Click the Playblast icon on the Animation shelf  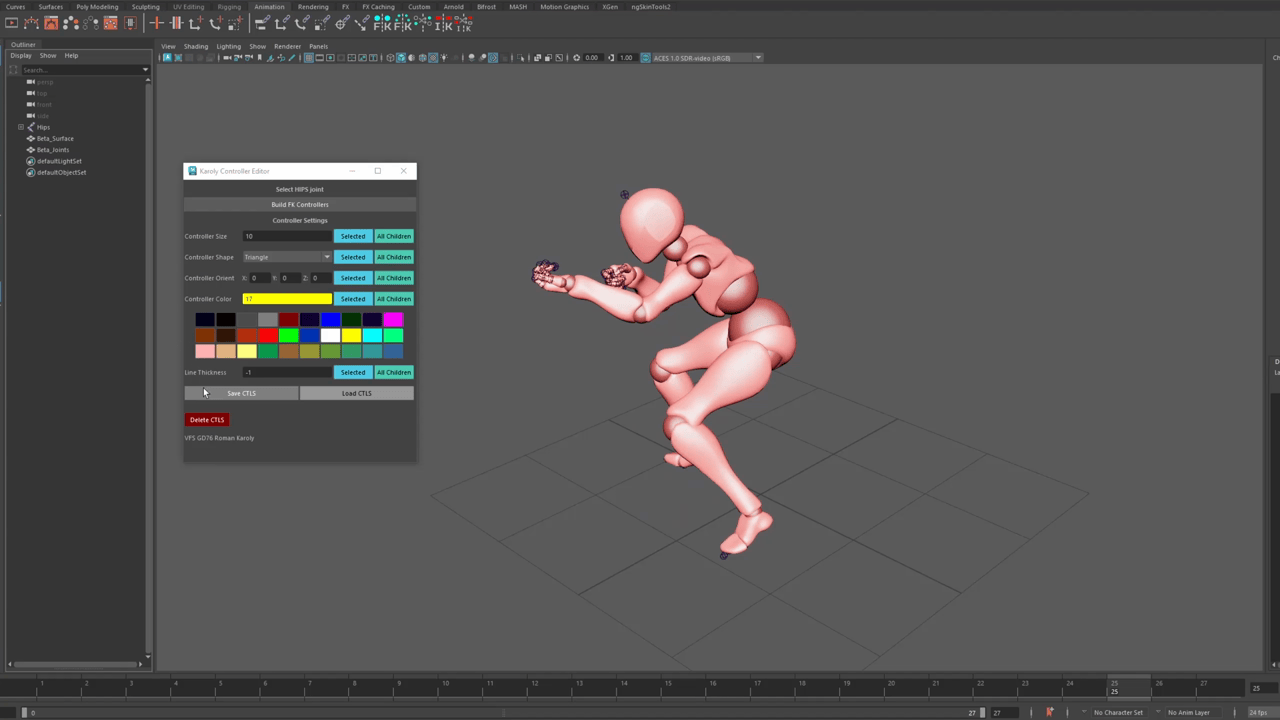point(12,23)
